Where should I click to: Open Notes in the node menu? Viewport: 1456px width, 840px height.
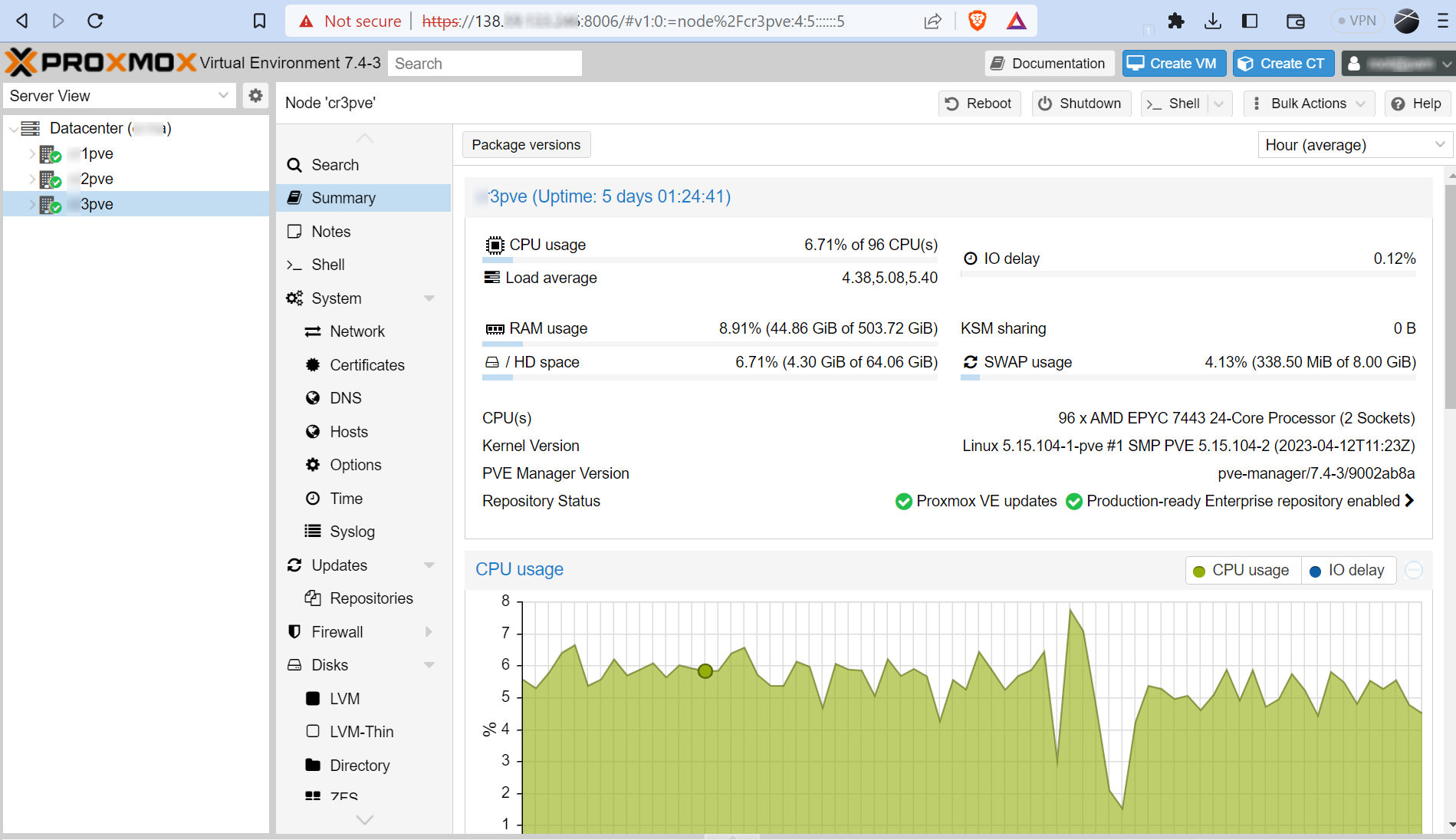coord(363,232)
